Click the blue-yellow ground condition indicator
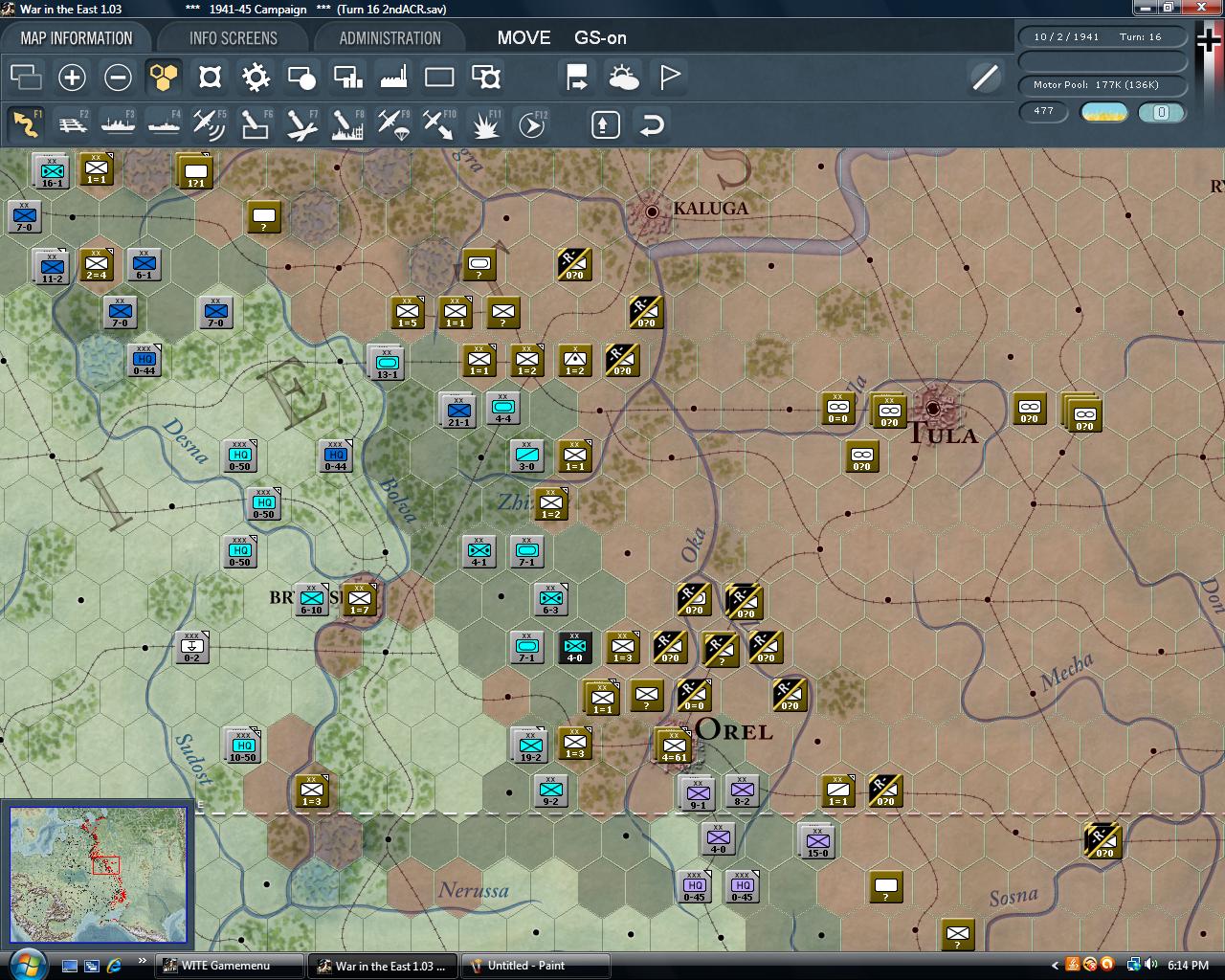 (x=1103, y=112)
